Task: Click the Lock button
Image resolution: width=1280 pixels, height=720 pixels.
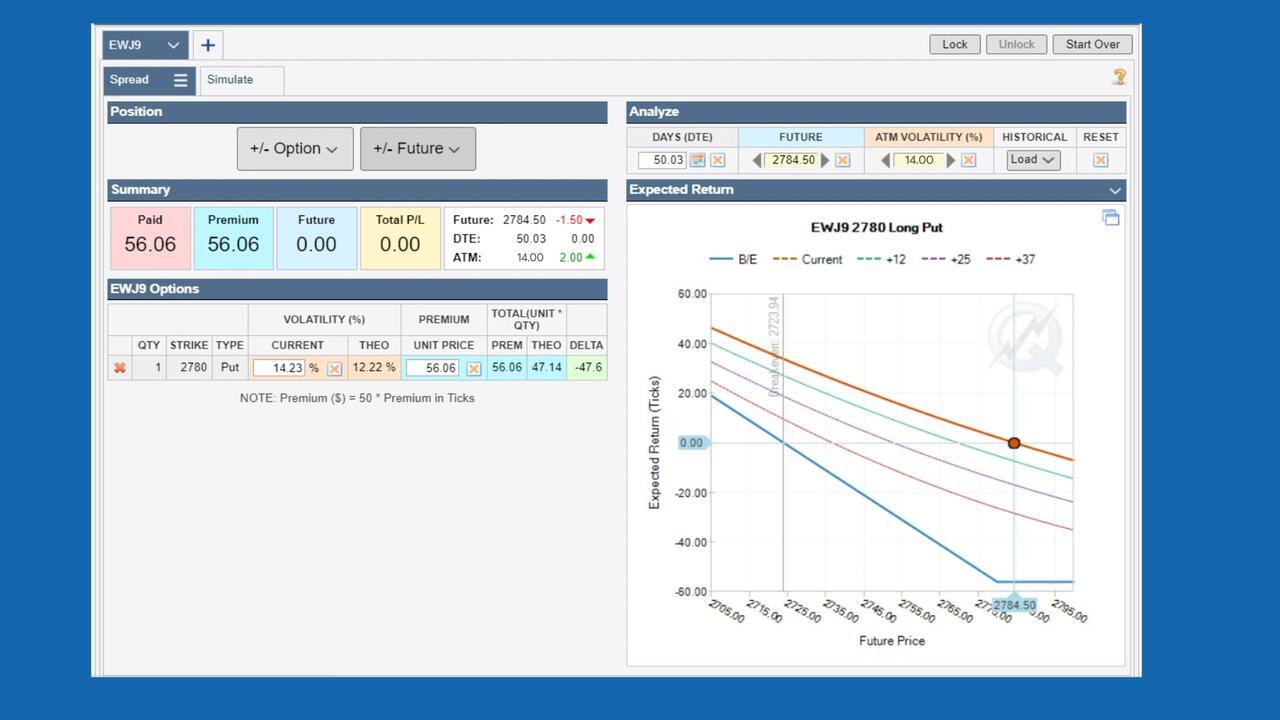Action: coord(954,44)
